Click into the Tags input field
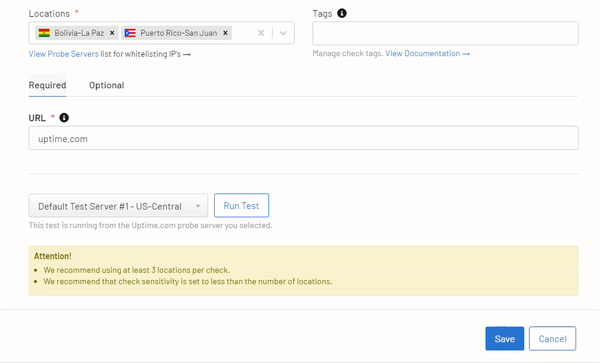600x363 pixels. (x=445, y=33)
